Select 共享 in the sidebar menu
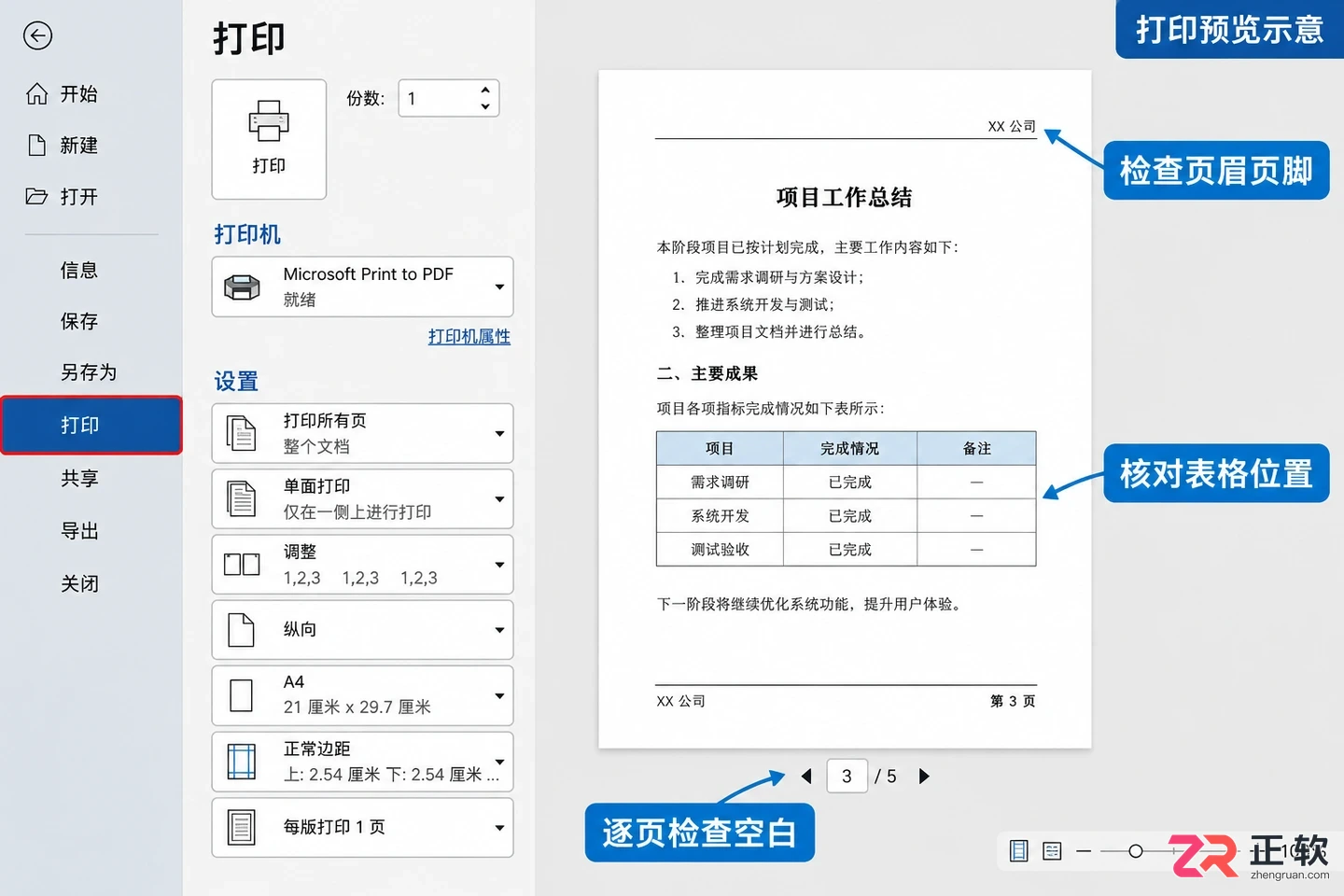Screen dimensions: 1344x896 [79, 479]
